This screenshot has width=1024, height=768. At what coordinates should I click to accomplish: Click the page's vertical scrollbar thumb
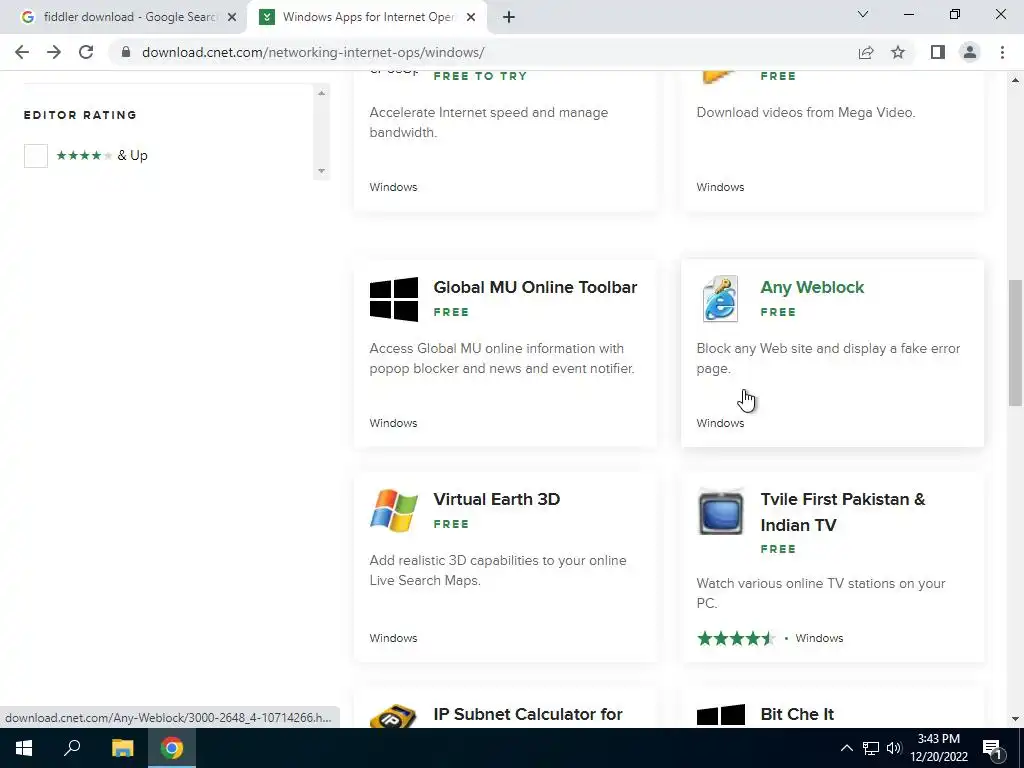(1016, 343)
